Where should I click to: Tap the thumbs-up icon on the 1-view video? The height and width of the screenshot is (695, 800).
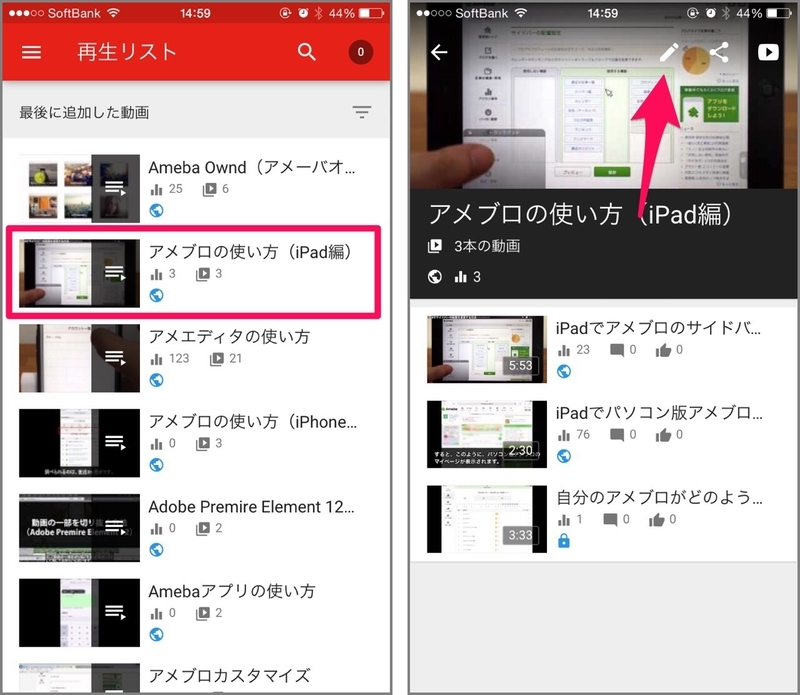click(657, 520)
